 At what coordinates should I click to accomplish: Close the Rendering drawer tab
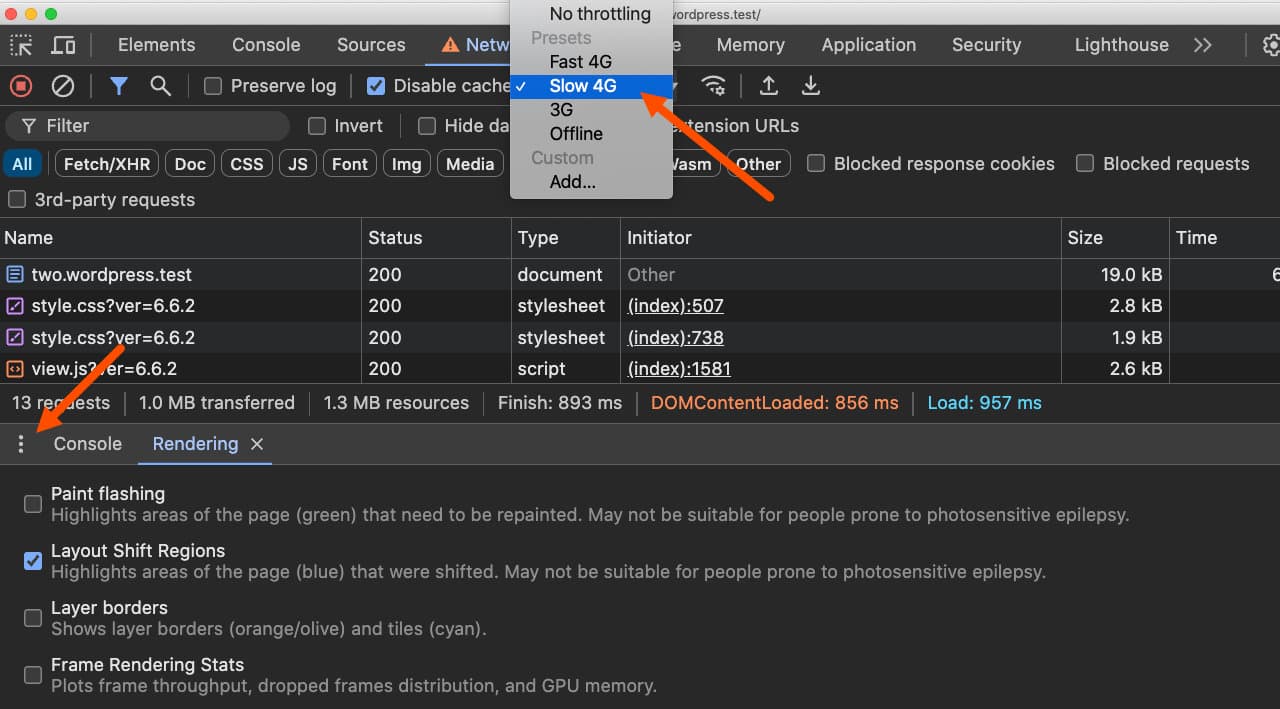coord(257,444)
